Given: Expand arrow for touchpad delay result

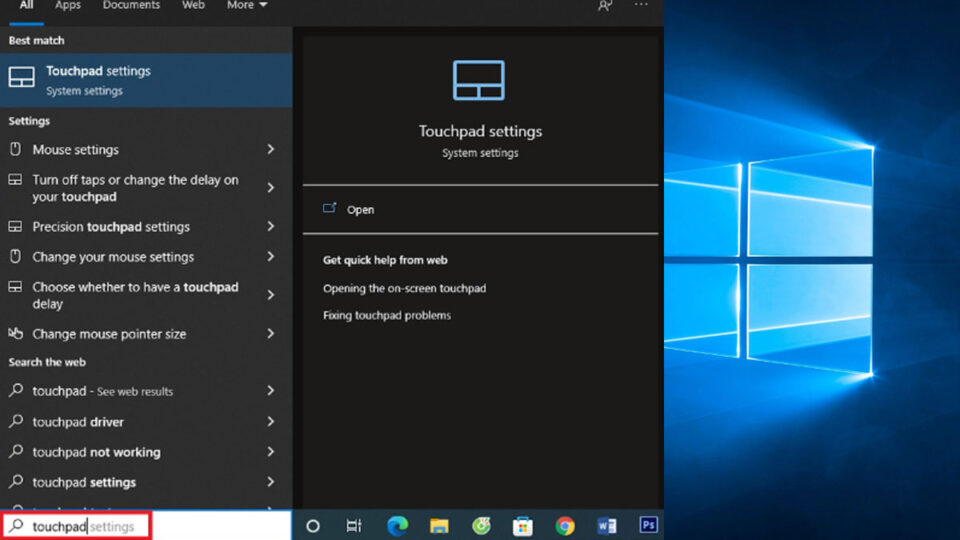Looking at the screenshot, I should coord(271,295).
